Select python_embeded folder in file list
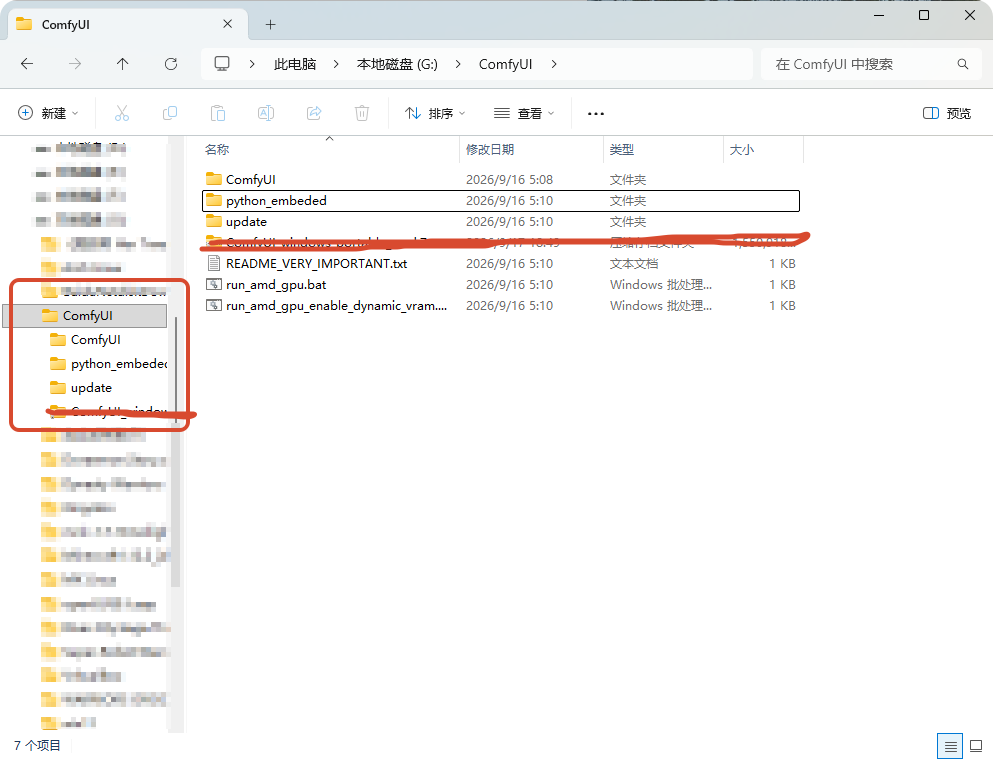Image resolution: width=993 pixels, height=759 pixels. 501,201
